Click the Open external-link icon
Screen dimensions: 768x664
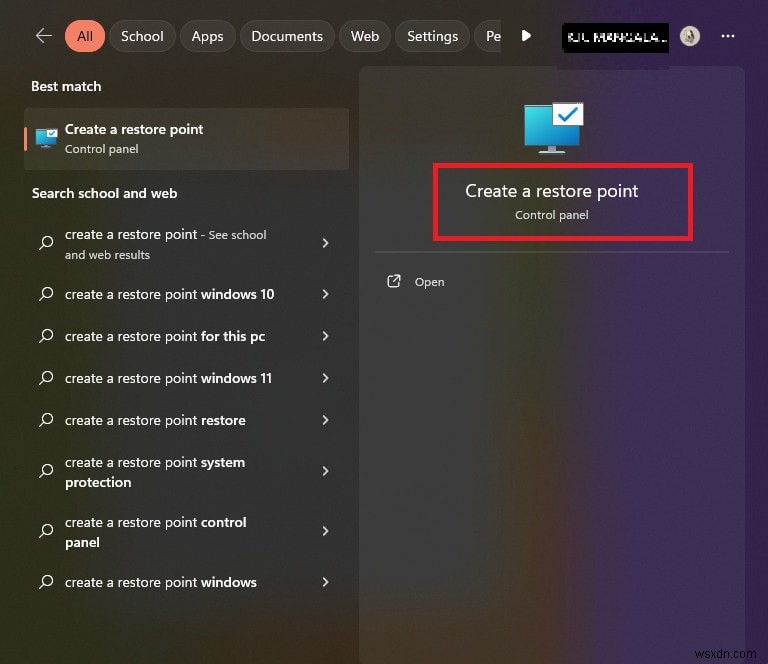click(394, 281)
